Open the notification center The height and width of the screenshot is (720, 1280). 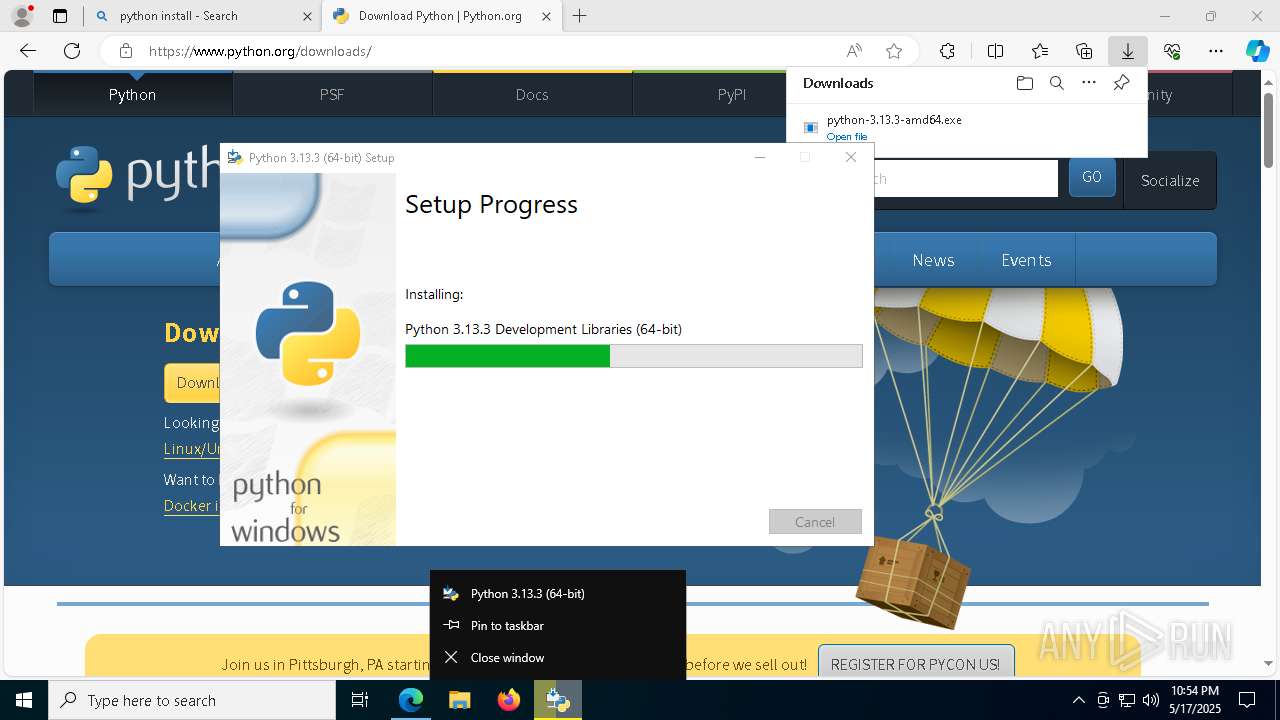[1247, 700]
